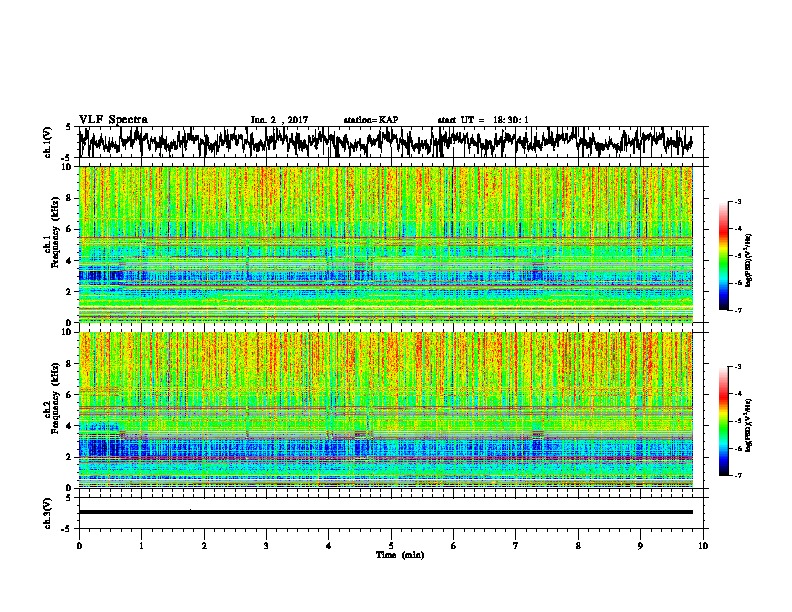The height and width of the screenshot is (612, 792).
Task: Click time axis tick label '9'
Action: [640, 545]
